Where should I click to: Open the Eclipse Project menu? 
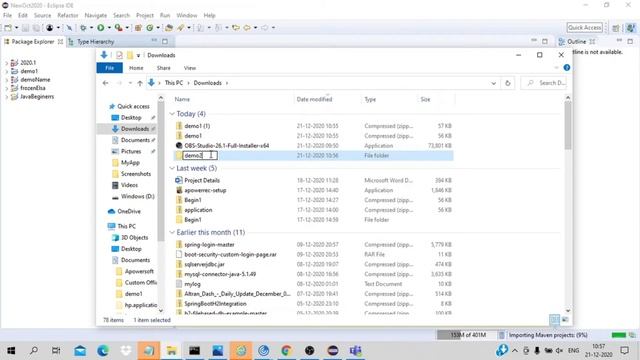point(144,16)
